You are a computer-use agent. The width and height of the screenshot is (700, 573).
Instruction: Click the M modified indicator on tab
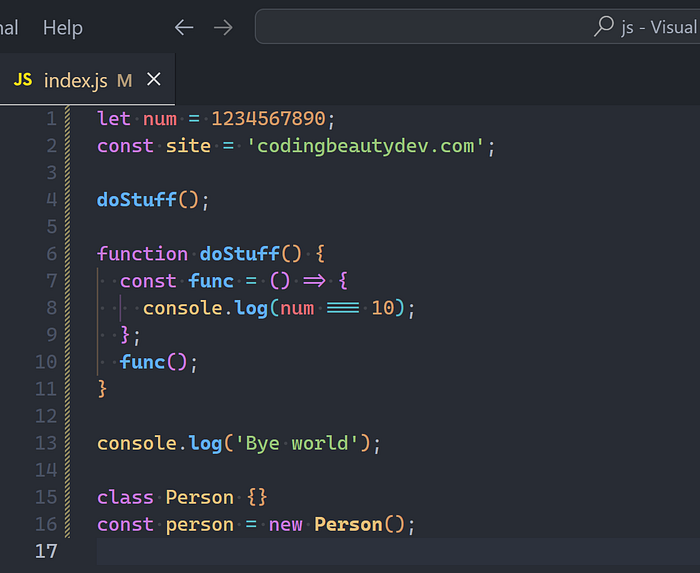coord(125,81)
